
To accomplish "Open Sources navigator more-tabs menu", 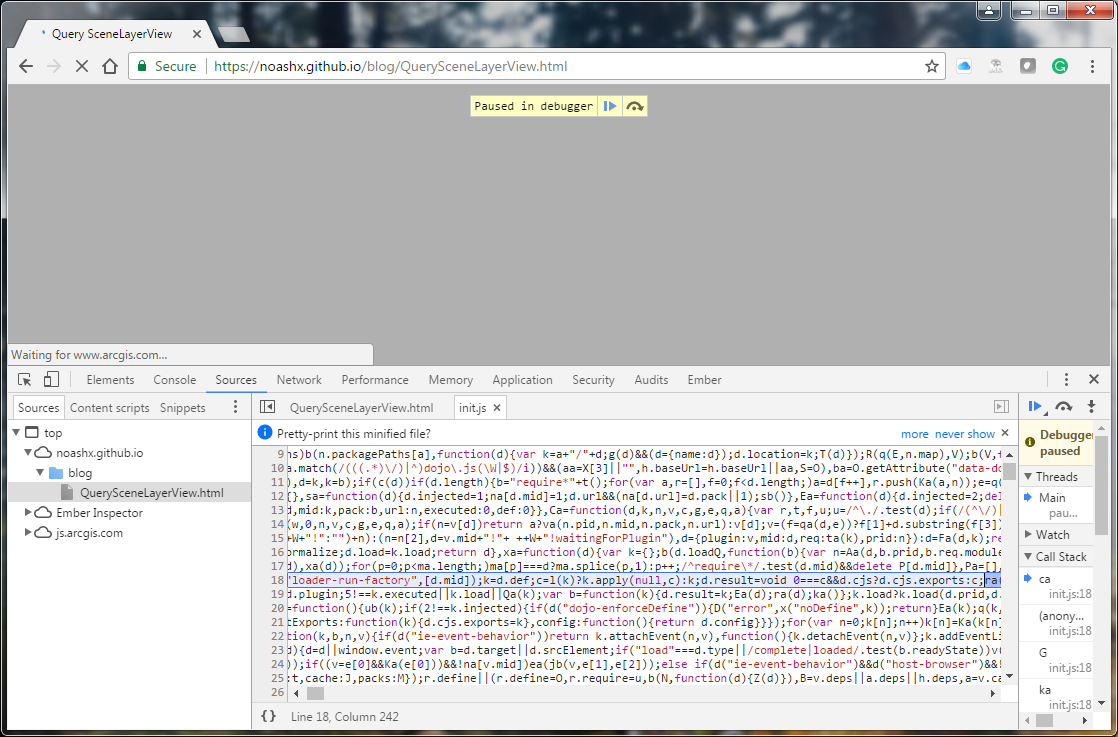I will click(x=235, y=407).
